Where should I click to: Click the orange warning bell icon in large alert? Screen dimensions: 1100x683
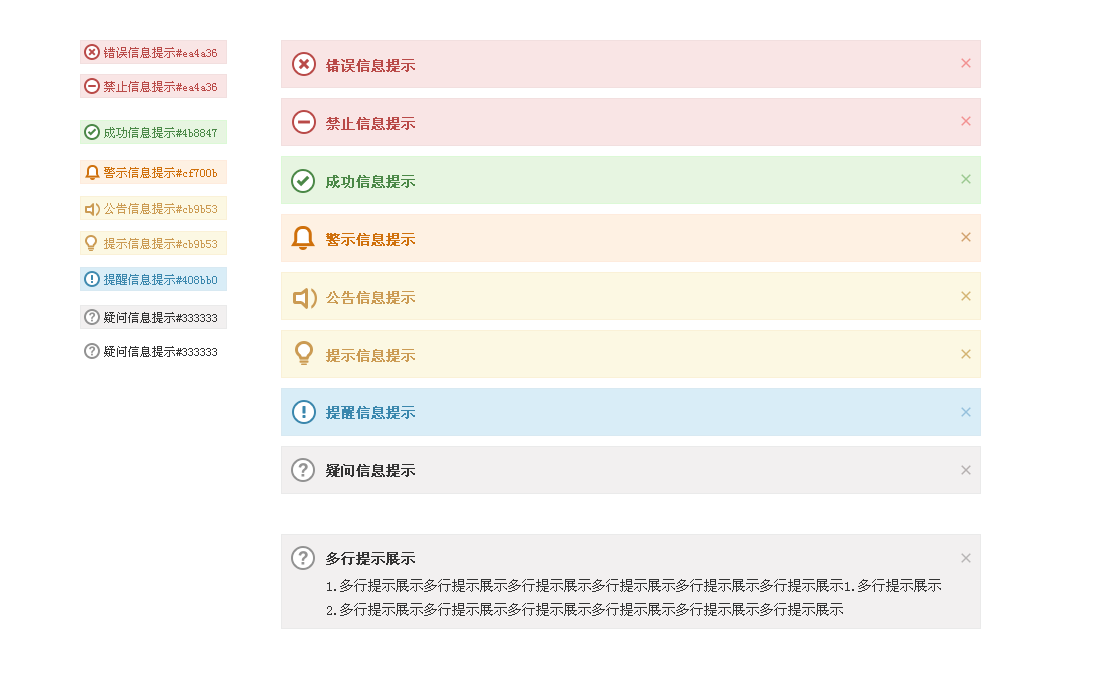point(303,238)
